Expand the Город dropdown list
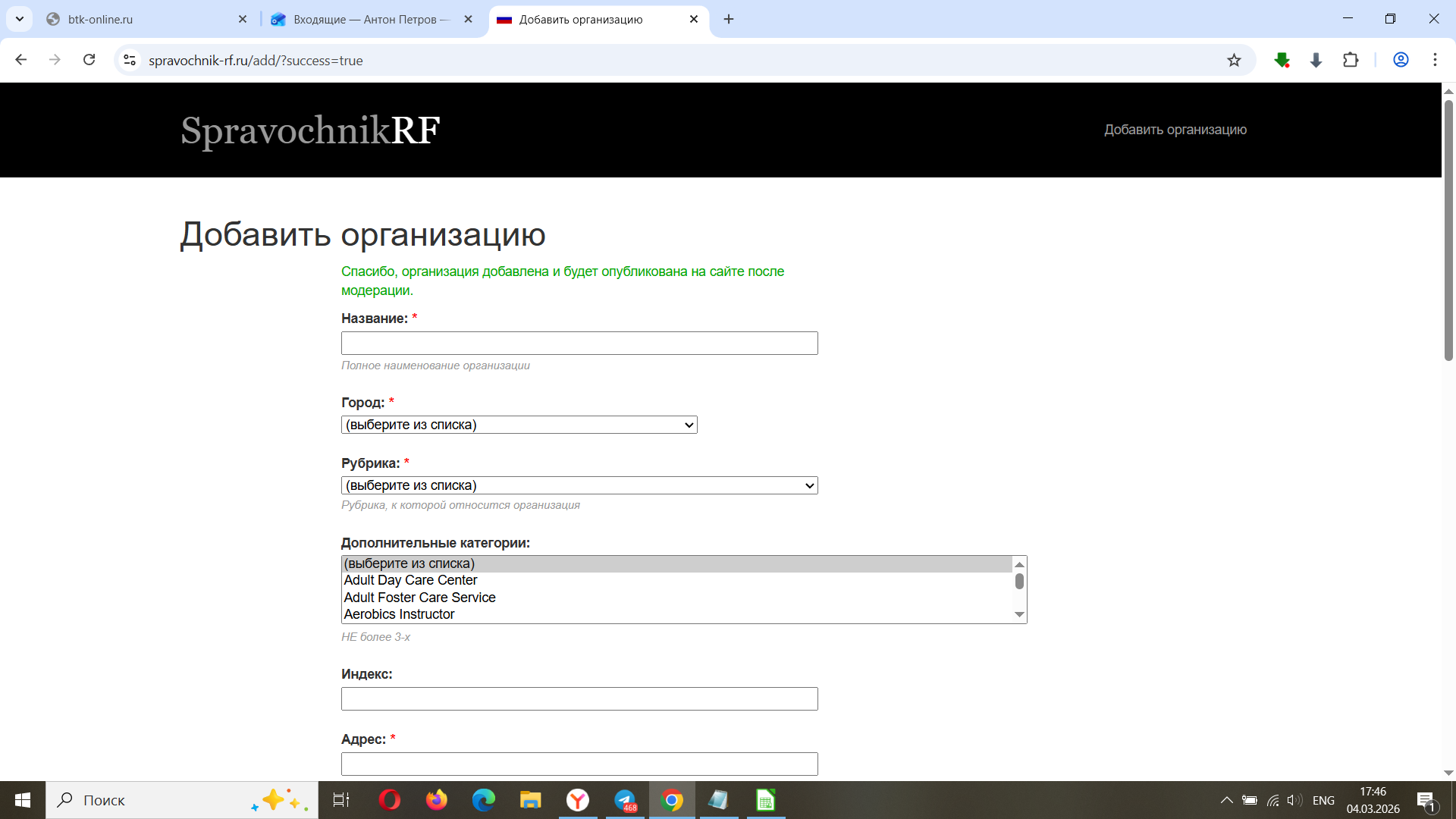This screenshot has width=1456, height=819. coord(519,425)
